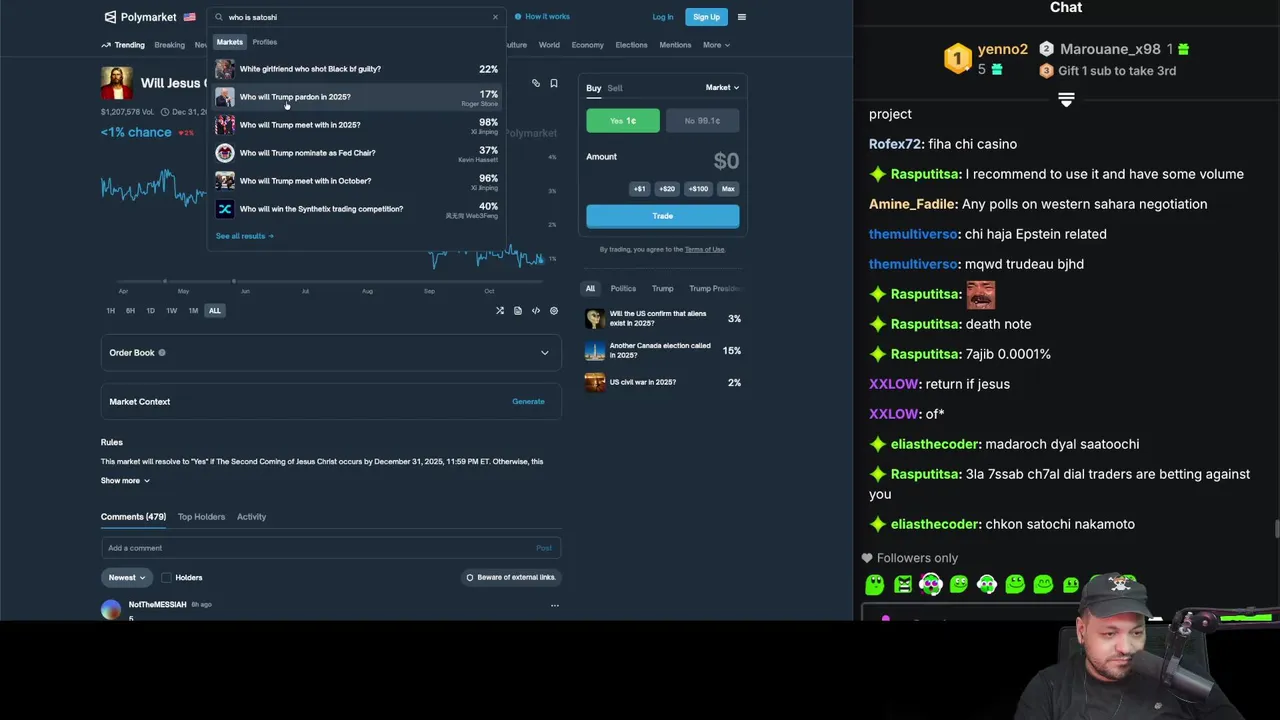This screenshot has height=720, width=1280.
Task: Open the More categories dropdown
Action: click(x=716, y=45)
